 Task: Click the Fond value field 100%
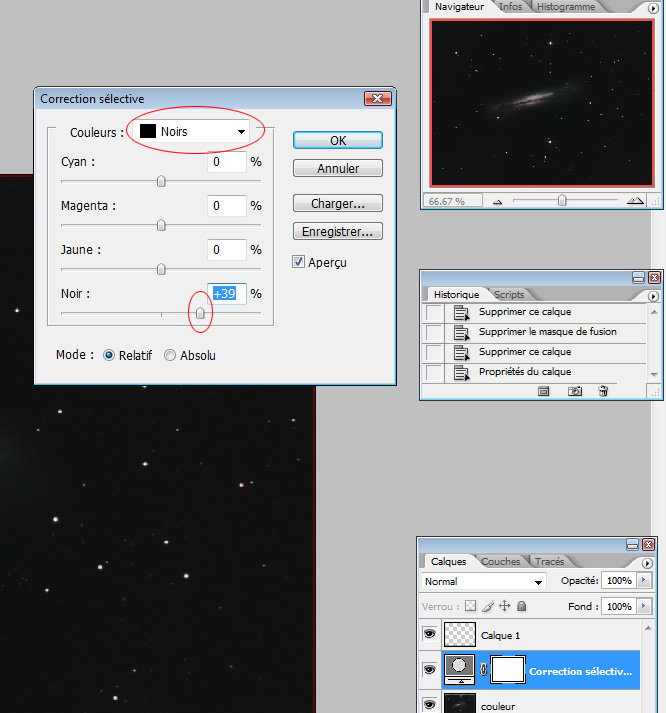pos(619,606)
